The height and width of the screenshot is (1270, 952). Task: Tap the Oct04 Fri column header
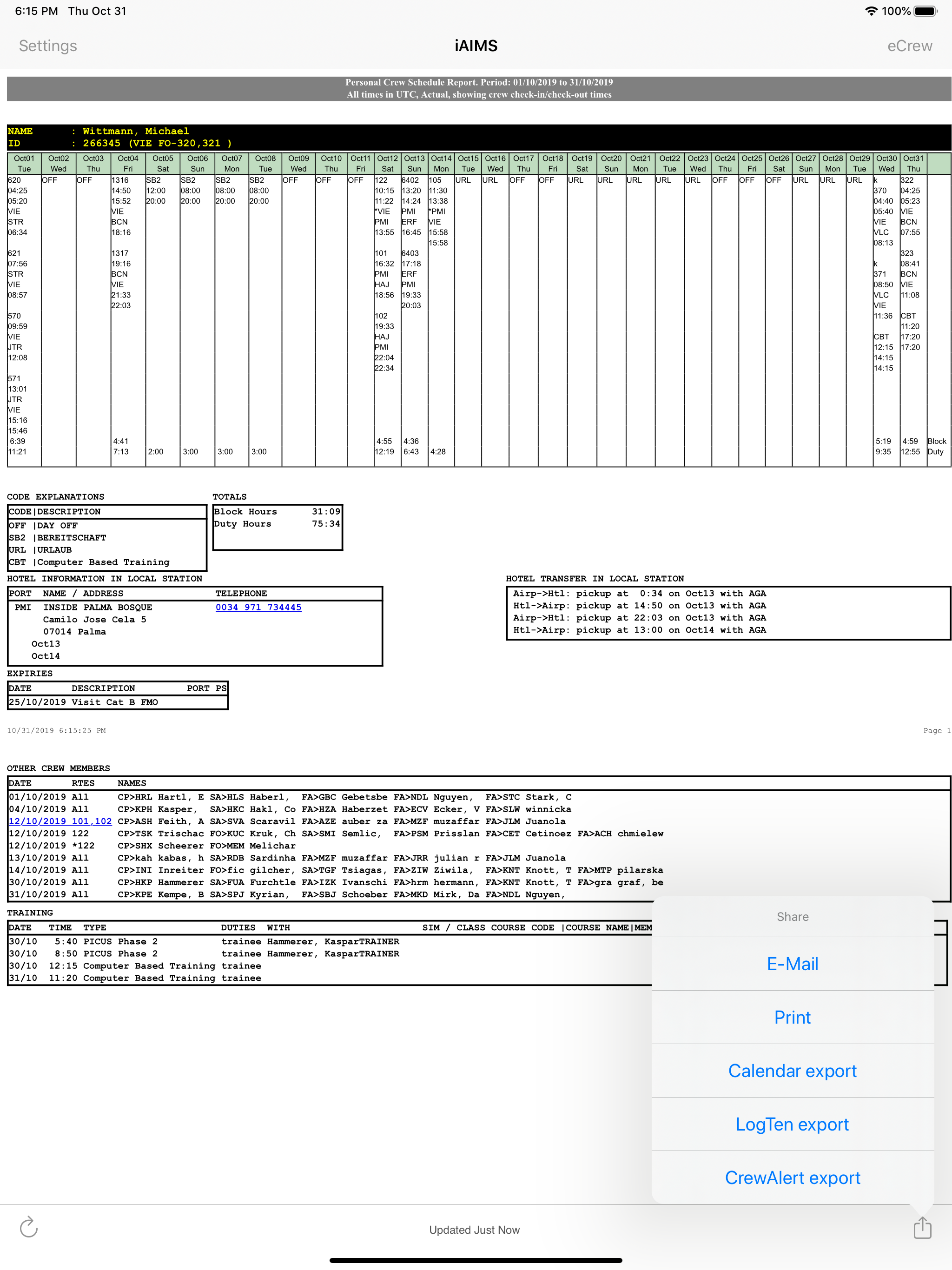[x=128, y=164]
